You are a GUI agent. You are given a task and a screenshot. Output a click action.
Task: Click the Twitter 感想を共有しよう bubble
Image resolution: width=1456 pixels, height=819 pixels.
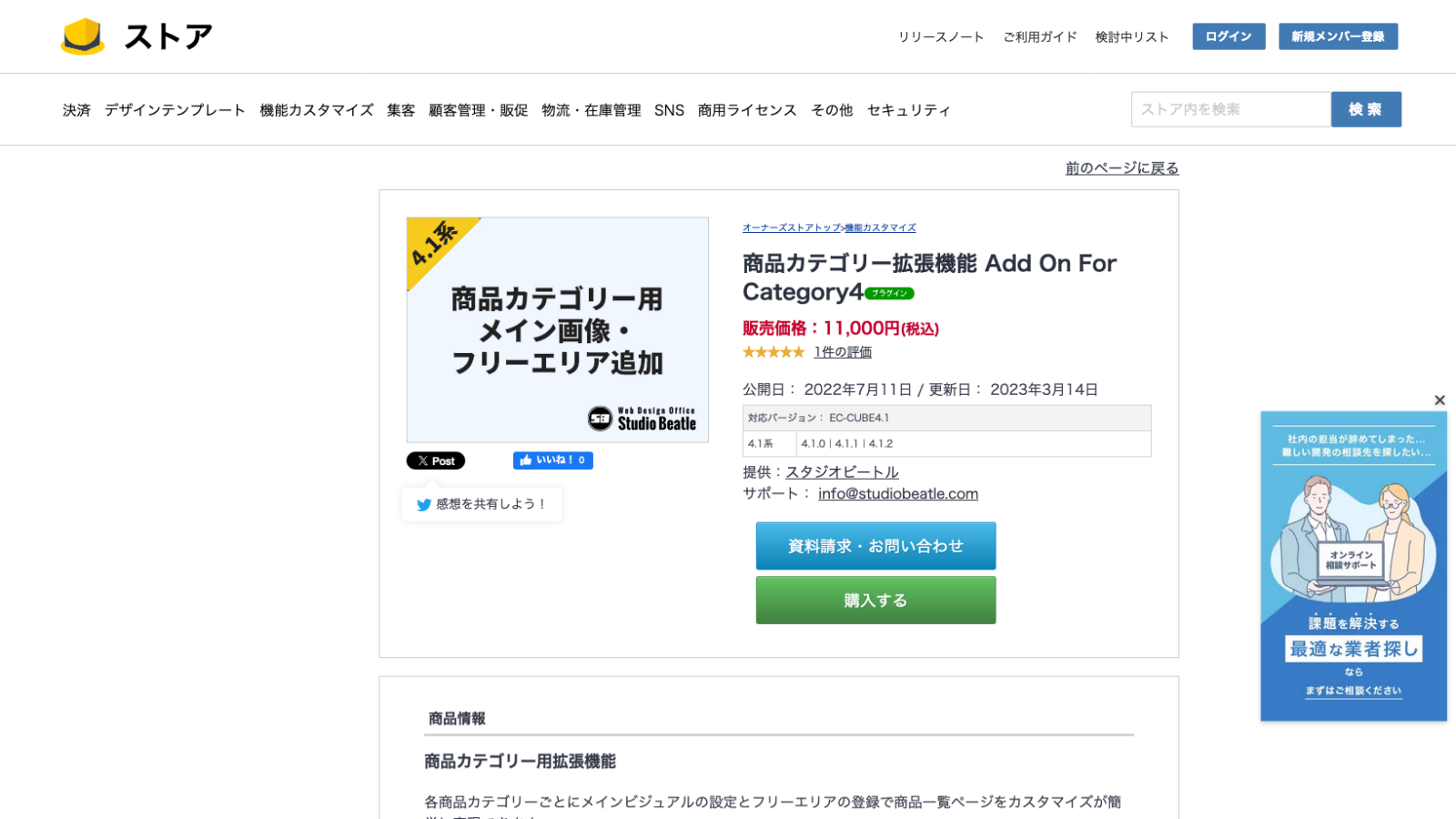[x=482, y=504]
